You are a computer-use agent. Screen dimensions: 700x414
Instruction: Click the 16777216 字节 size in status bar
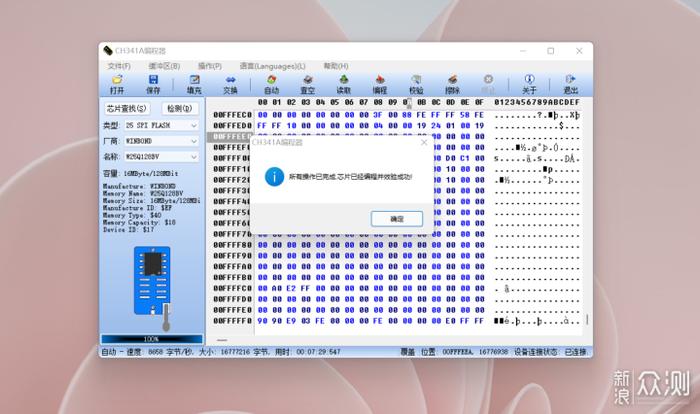[245, 352]
